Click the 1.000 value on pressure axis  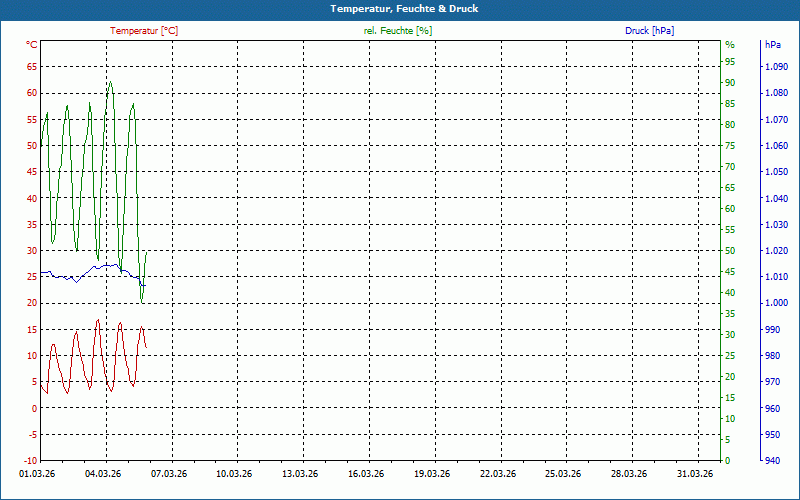point(775,303)
